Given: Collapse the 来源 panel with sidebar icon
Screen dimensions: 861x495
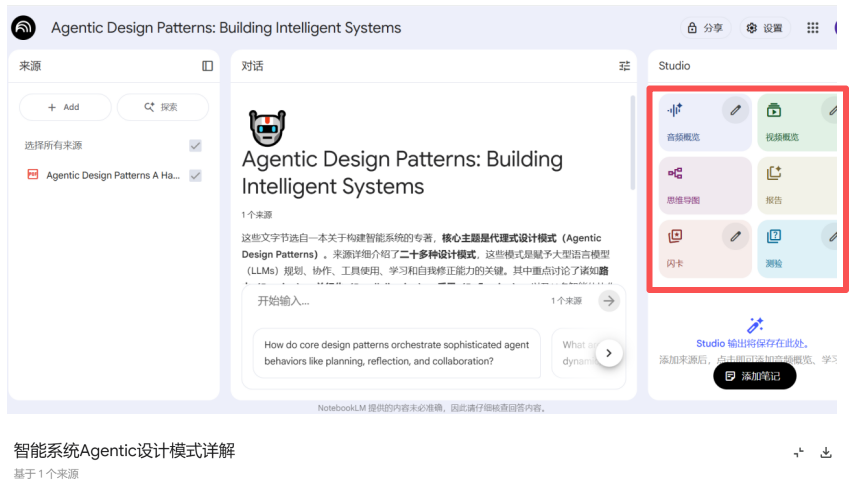Looking at the screenshot, I should pos(207,66).
